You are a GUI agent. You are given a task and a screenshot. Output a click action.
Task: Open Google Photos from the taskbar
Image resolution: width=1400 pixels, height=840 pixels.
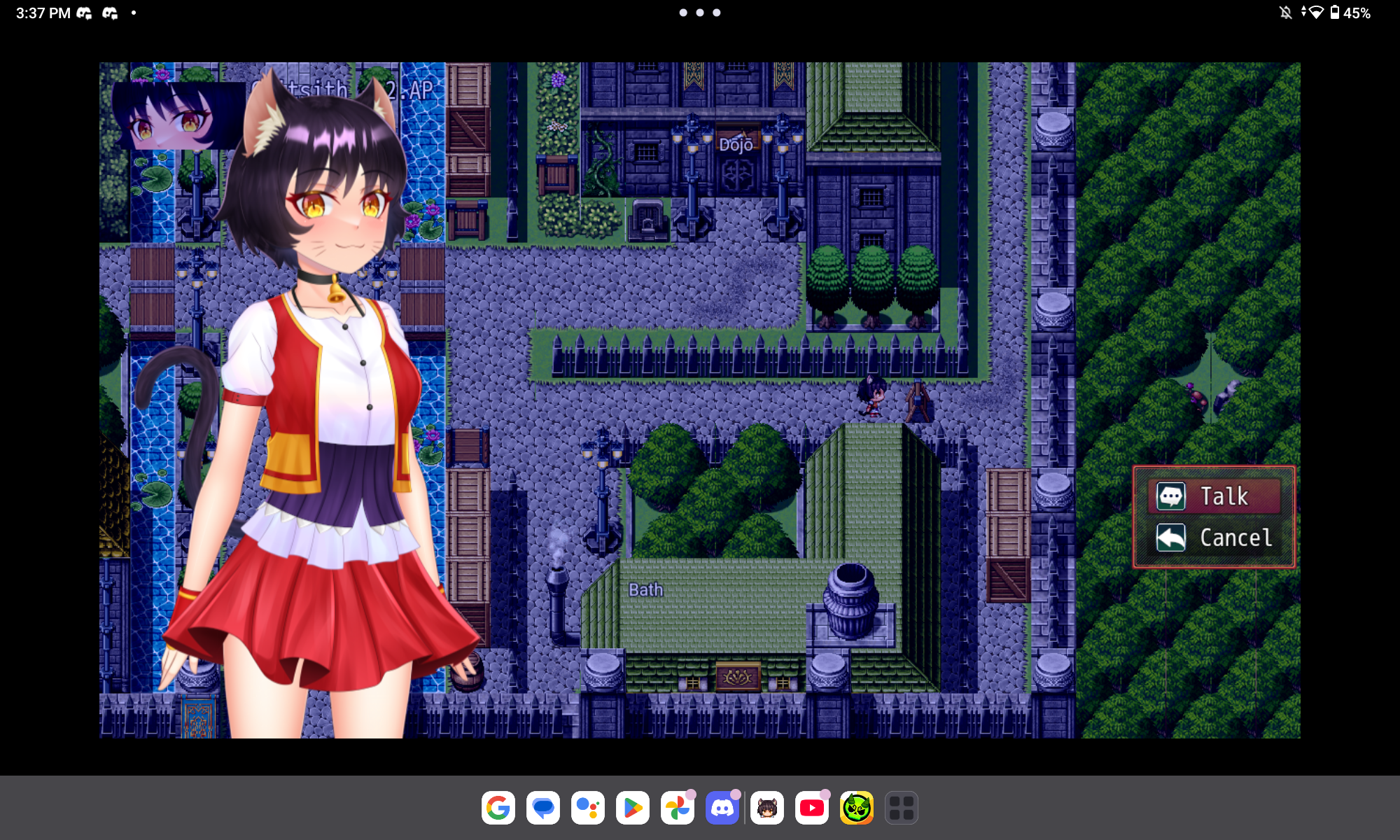[678, 808]
